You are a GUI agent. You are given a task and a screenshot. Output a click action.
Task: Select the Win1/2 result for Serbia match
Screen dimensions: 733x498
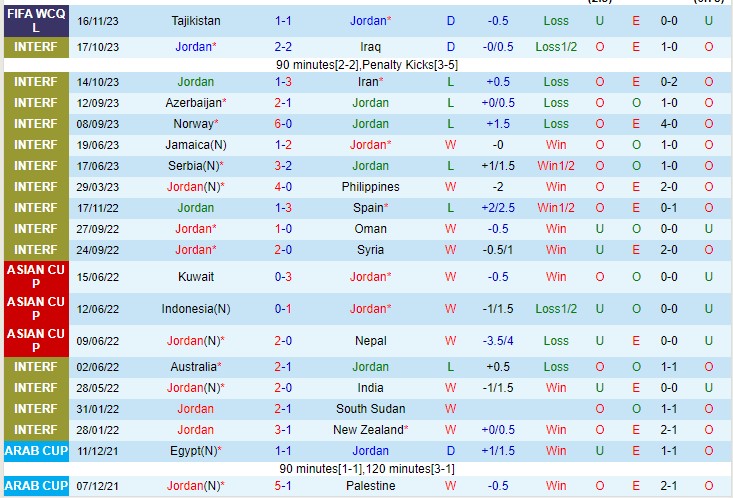coord(556,166)
